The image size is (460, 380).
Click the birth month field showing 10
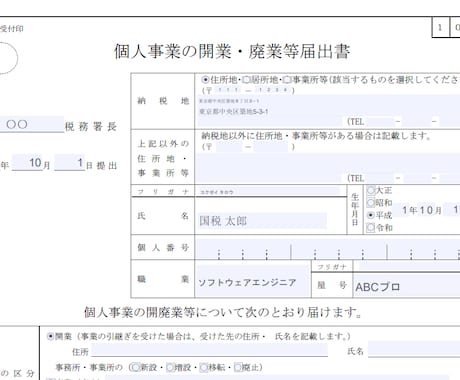pyautogui.click(x=426, y=210)
